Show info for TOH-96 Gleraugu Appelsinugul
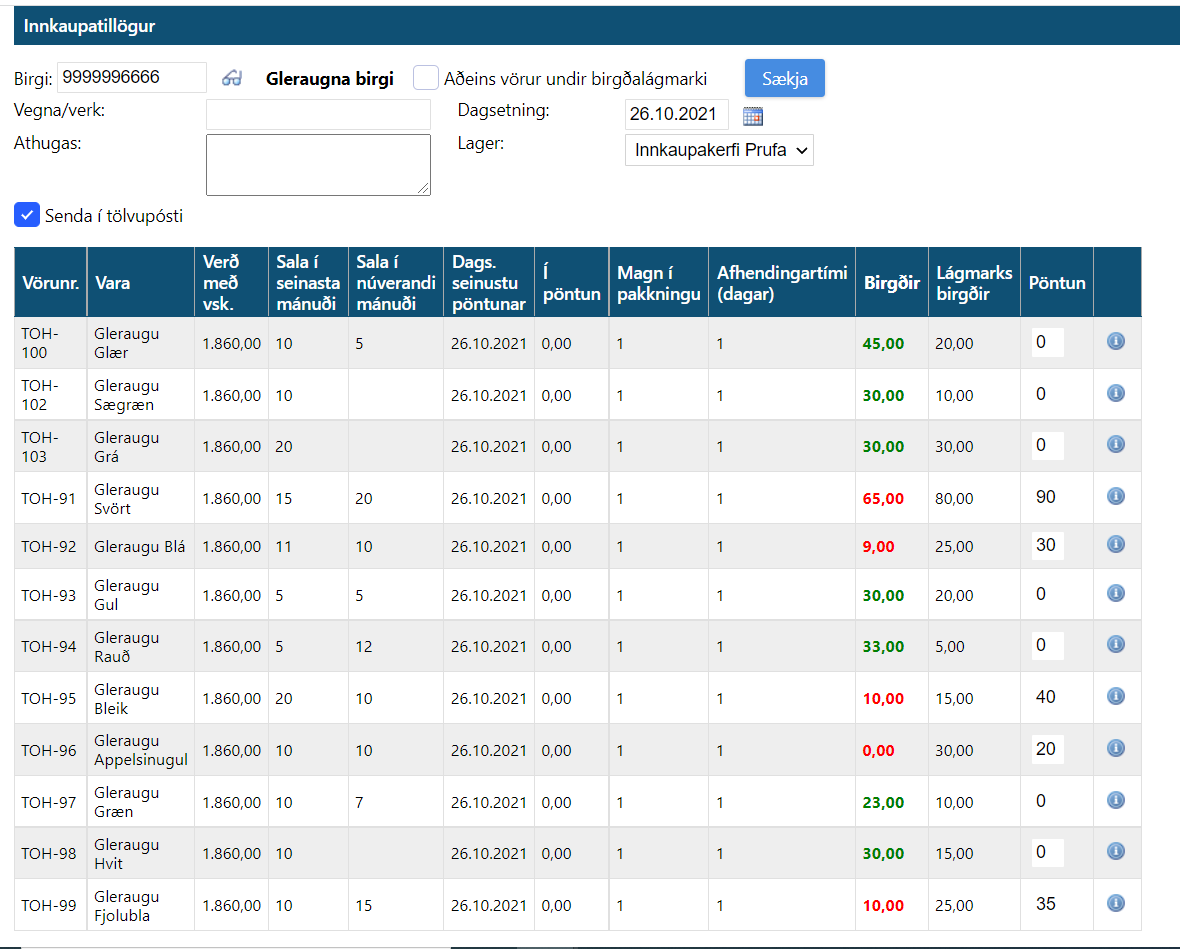Viewport: 1180px width, 949px height. coord(1116,749)
